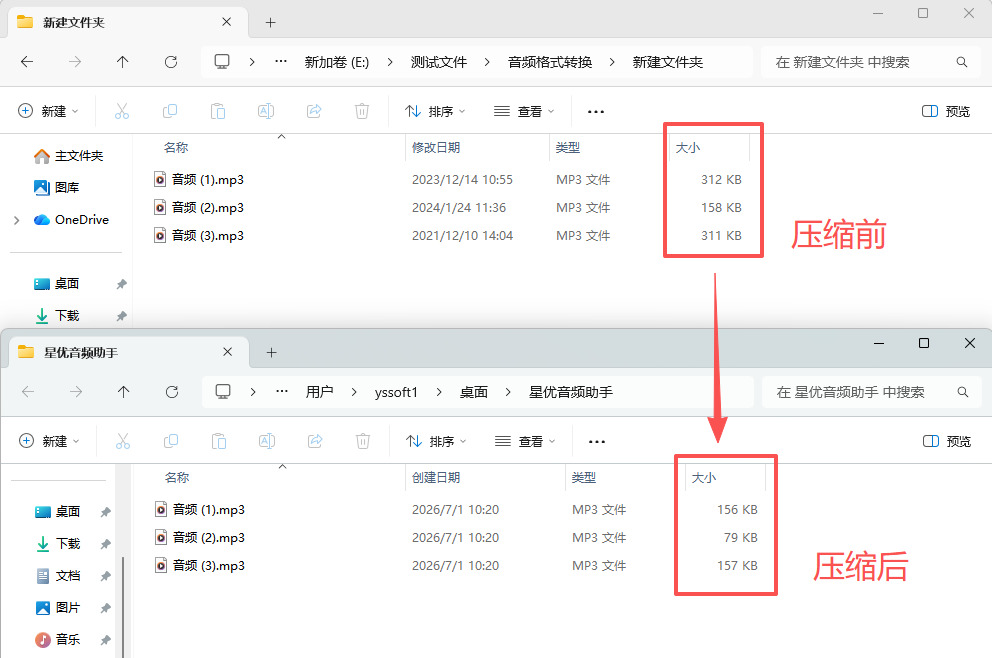992x658 pixels.
Task: Click Up arrow in 新建文件夹 window
Action: pyautogui.click(x=123, y=62)
